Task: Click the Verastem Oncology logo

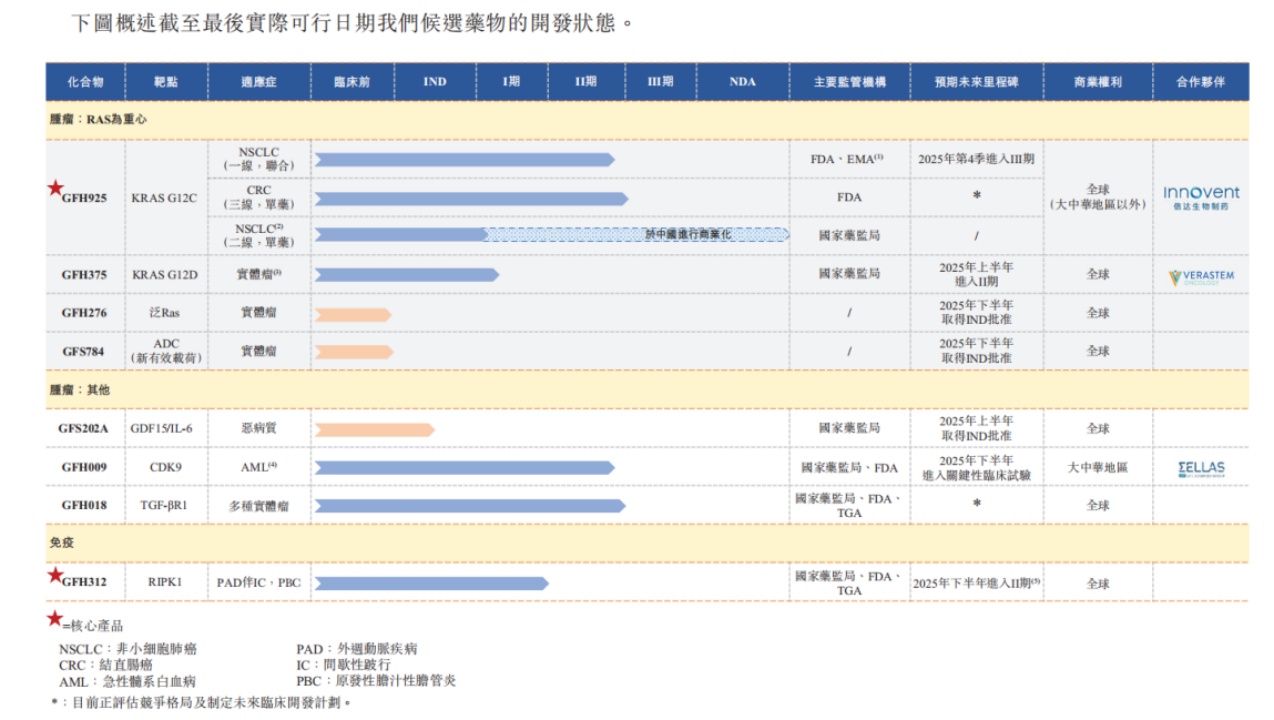Action: (x=1201, y=277)
